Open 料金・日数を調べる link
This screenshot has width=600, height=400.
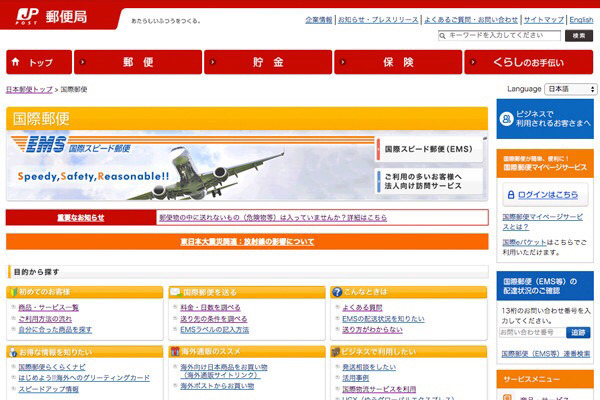click(210, 307)
